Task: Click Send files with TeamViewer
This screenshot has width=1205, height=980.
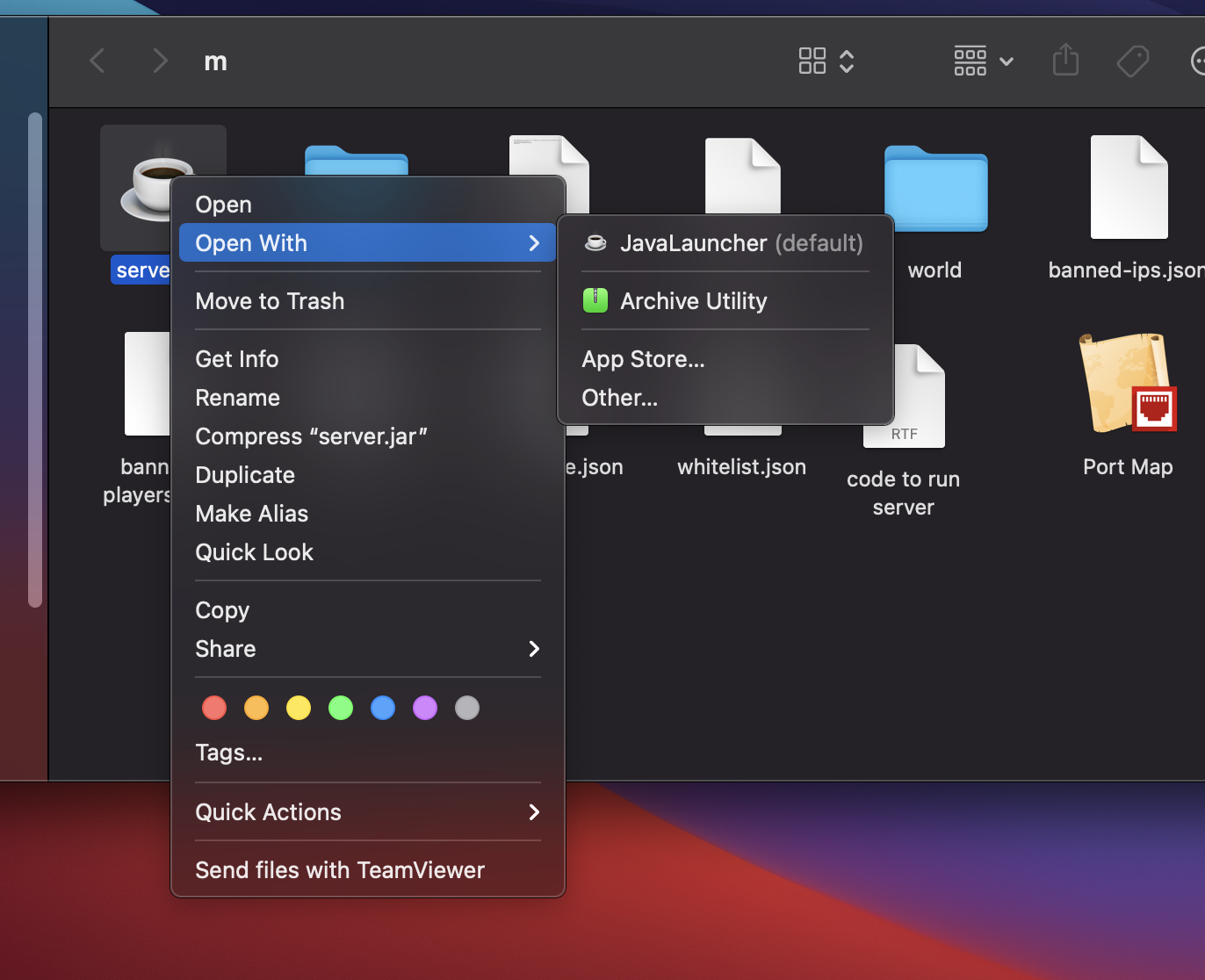Action: tap(340, 870)
